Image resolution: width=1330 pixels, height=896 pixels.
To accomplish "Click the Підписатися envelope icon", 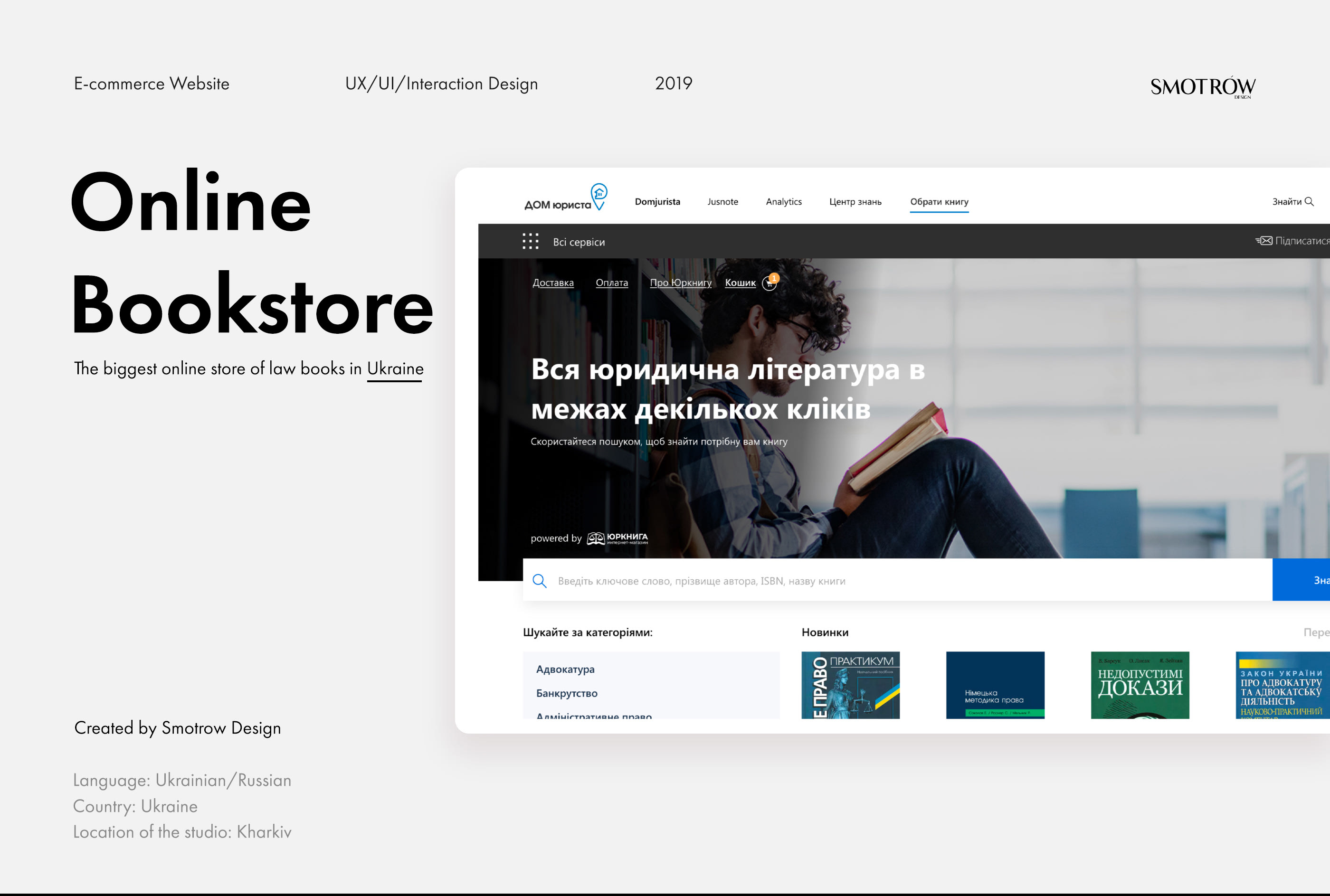I will [1263, 241].
